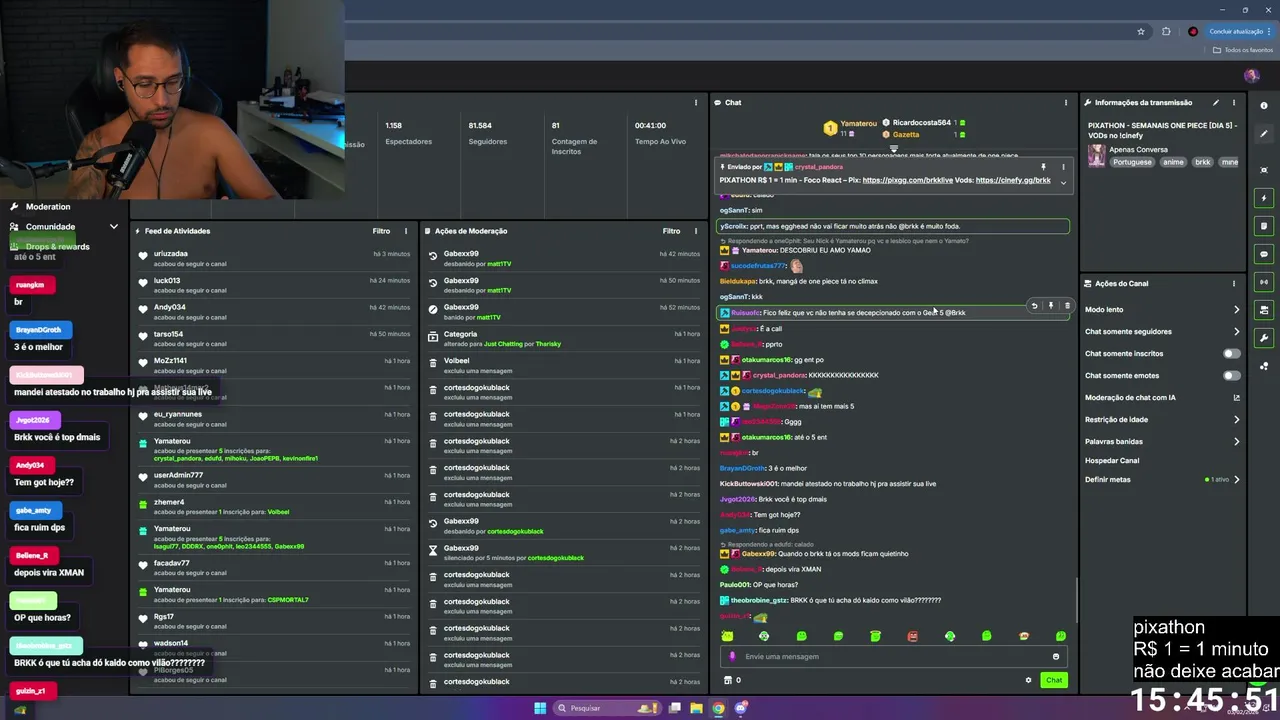Click the Portuguese stream tag
The width and height of the screenshot is (1280, 720).
tap(1132, 162)
